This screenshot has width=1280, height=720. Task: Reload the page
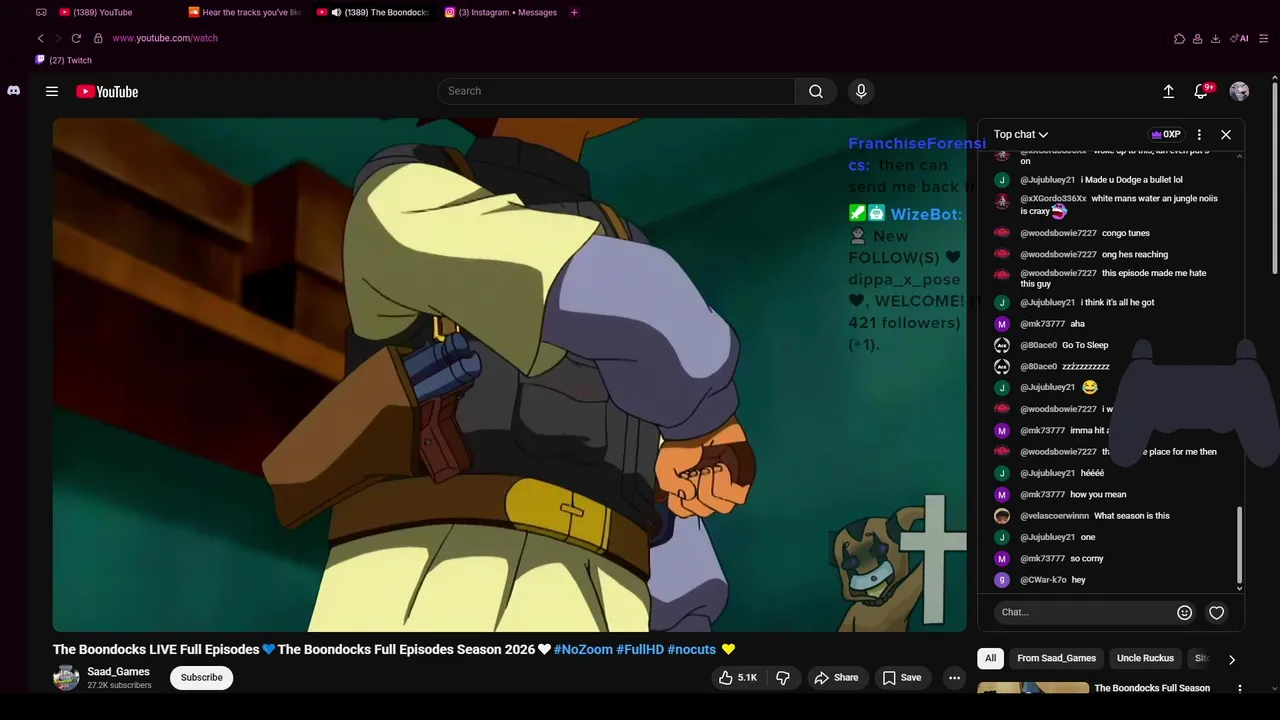coord(76,38)
